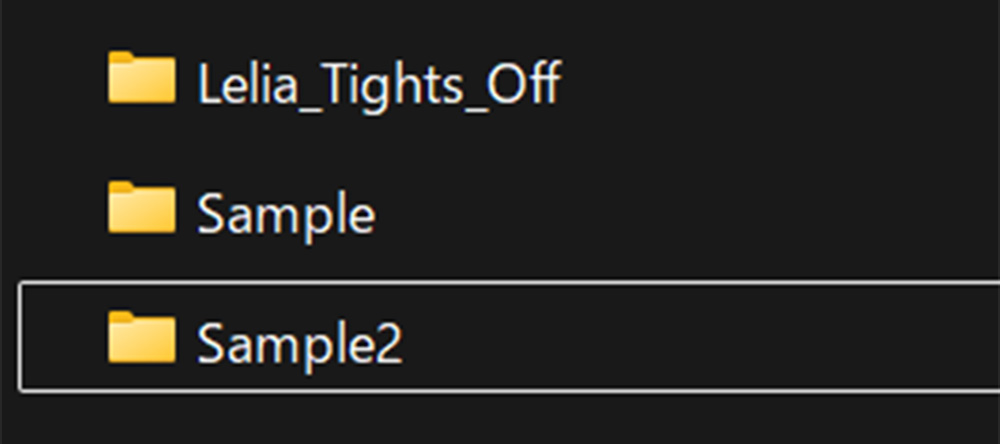The height and width of the screenshot is (444, 1000).
Task: Click the Sample2 folder name label
Action: [x=300, y=345]
